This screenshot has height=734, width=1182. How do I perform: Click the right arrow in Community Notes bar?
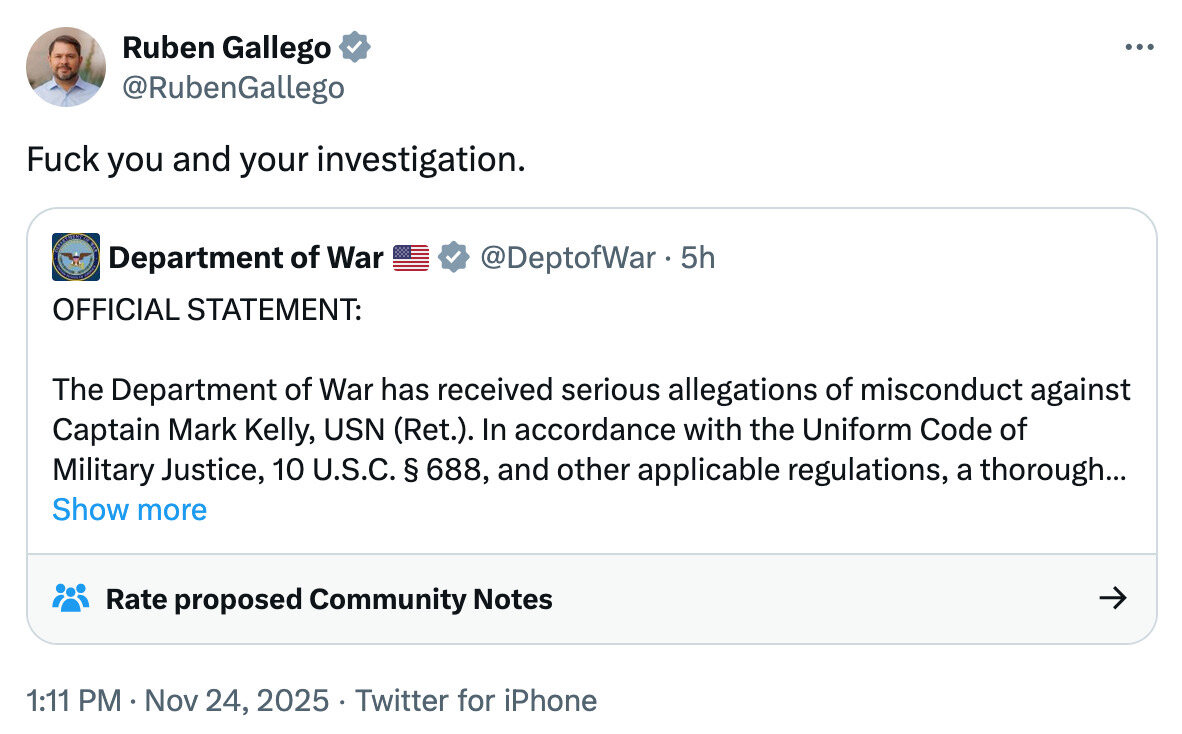[1112, 598]
